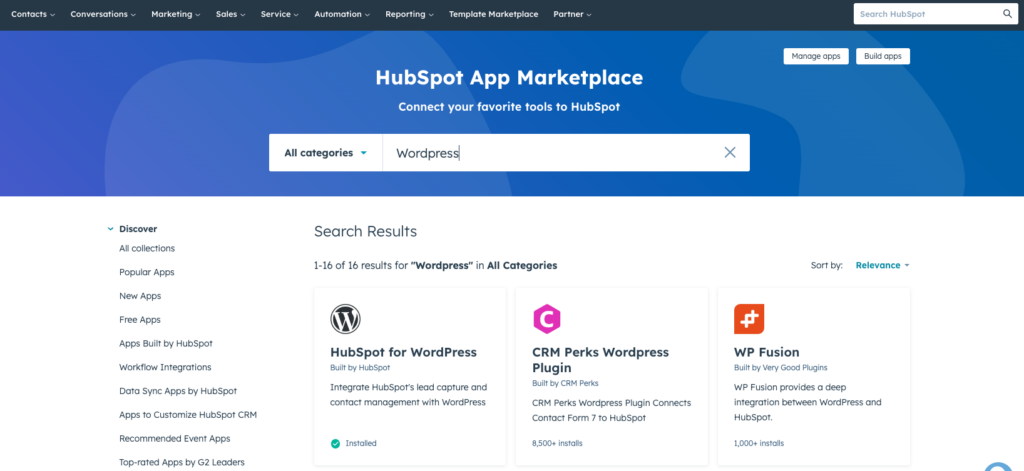
Task: Open Popular Apps in sidebar
Action: click(146, 272)
